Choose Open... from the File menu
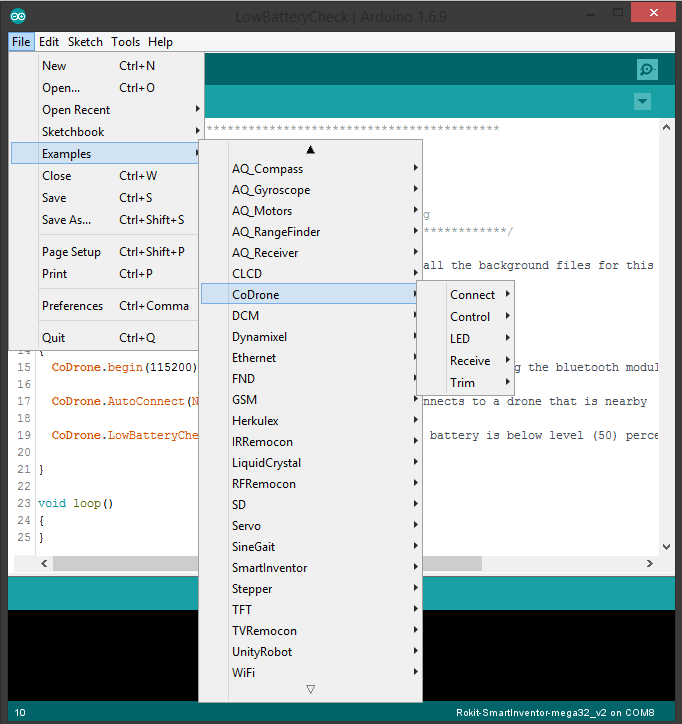Viewport: 682px width, 724px height. click(x=107, y=88)
